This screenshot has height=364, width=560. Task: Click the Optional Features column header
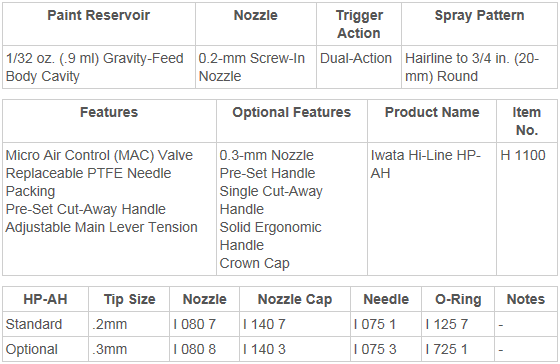point(291,113)
